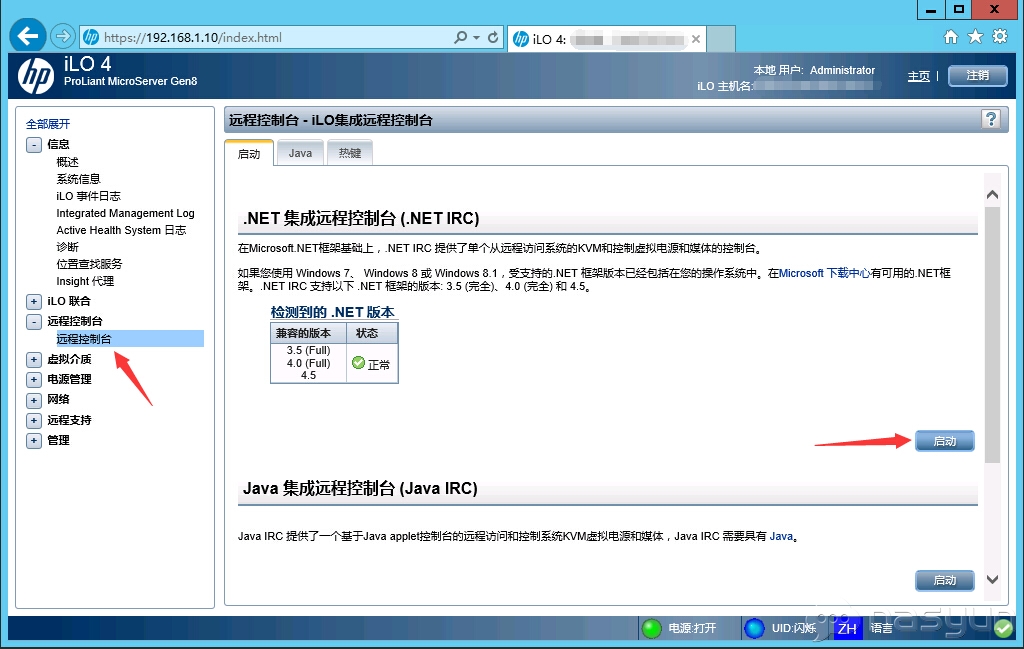
Task: Expand the 电源管理 section
Action: [x=34, y=379]
